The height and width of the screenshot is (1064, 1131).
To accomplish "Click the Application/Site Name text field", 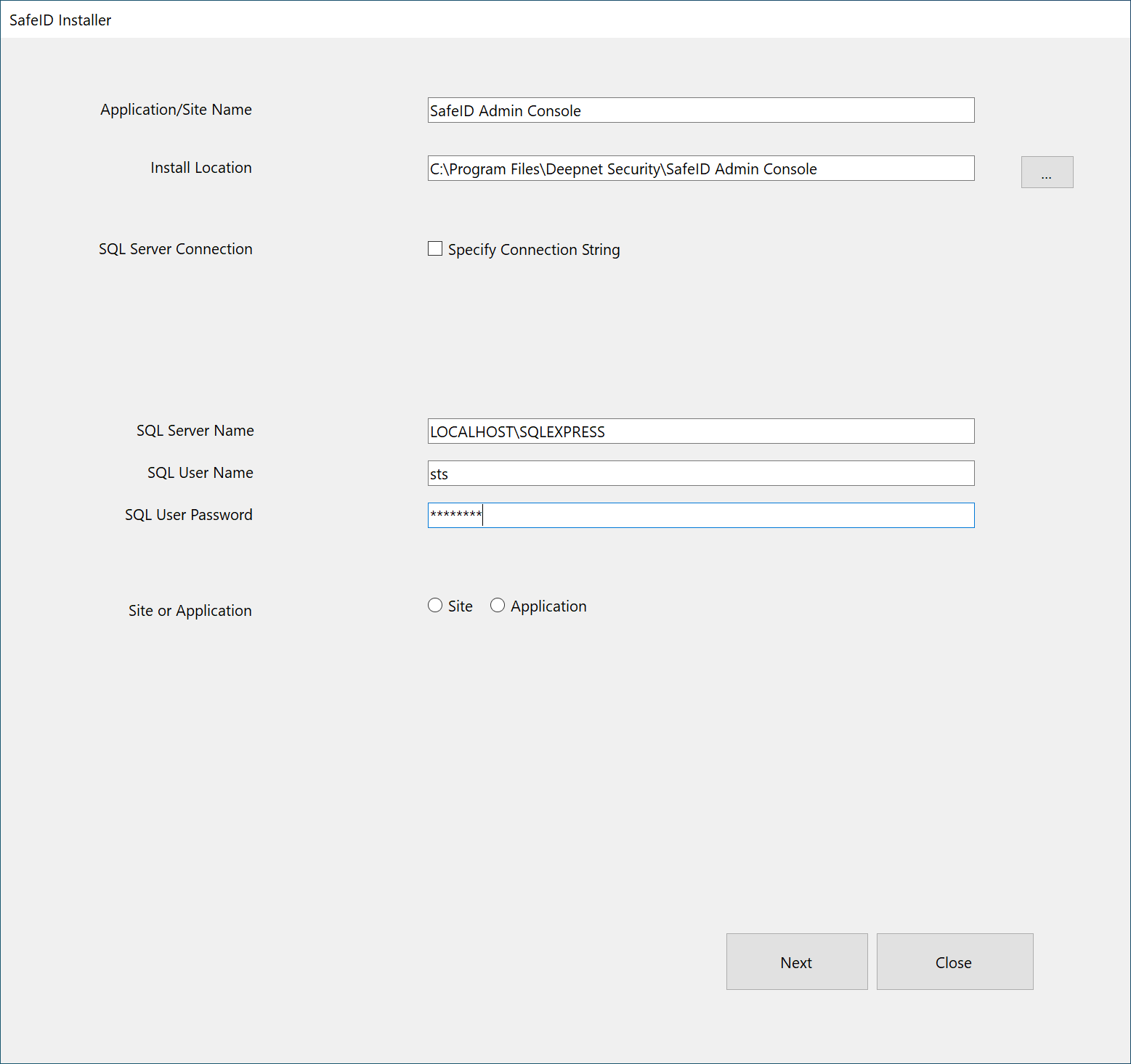I will 700,110.
